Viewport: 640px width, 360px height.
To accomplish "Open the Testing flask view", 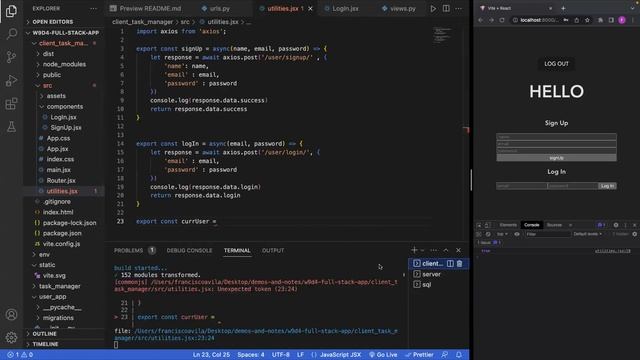I will tap(11, 127).
